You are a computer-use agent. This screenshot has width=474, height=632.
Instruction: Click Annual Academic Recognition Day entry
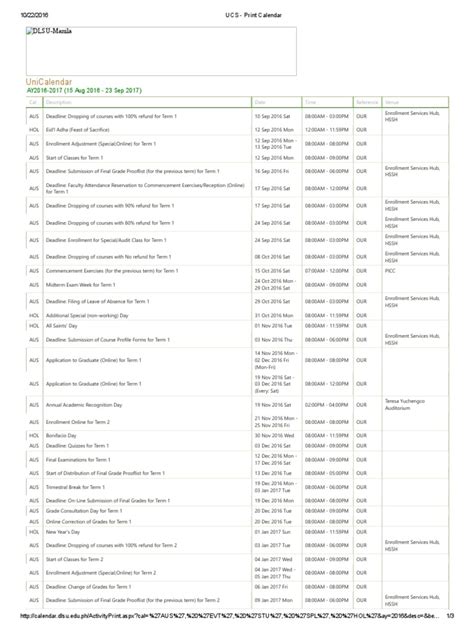click(84, 405)
